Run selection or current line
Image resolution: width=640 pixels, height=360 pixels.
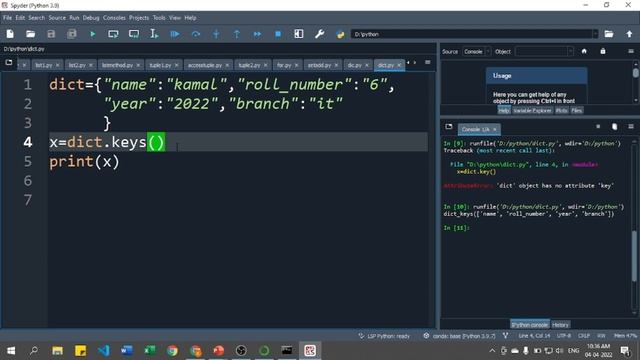tap(154, 34)
